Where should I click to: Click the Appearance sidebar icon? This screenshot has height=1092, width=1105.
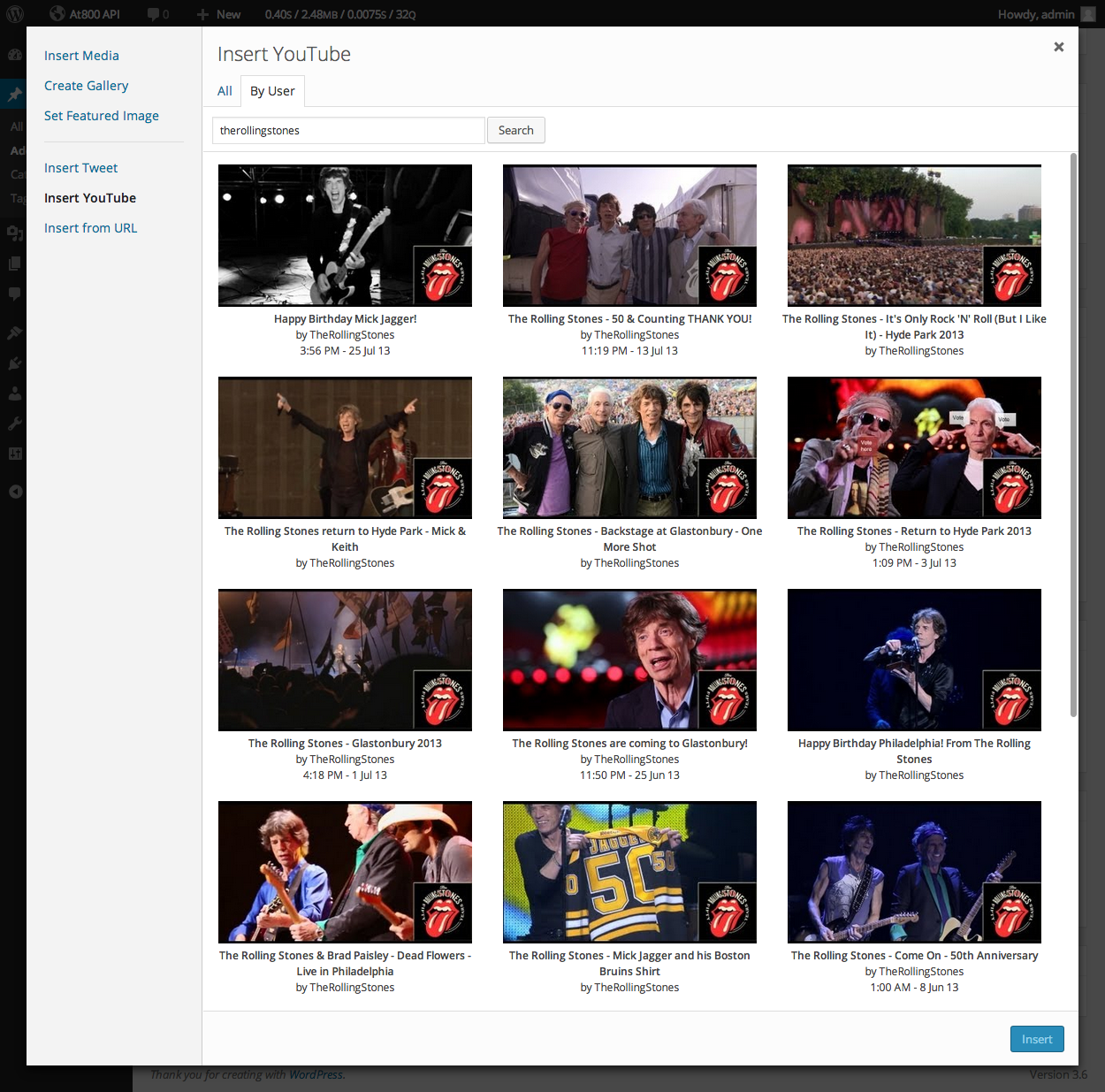15,333
